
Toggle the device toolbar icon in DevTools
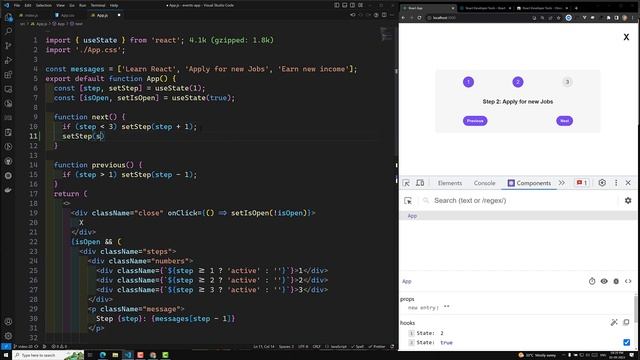420,183
